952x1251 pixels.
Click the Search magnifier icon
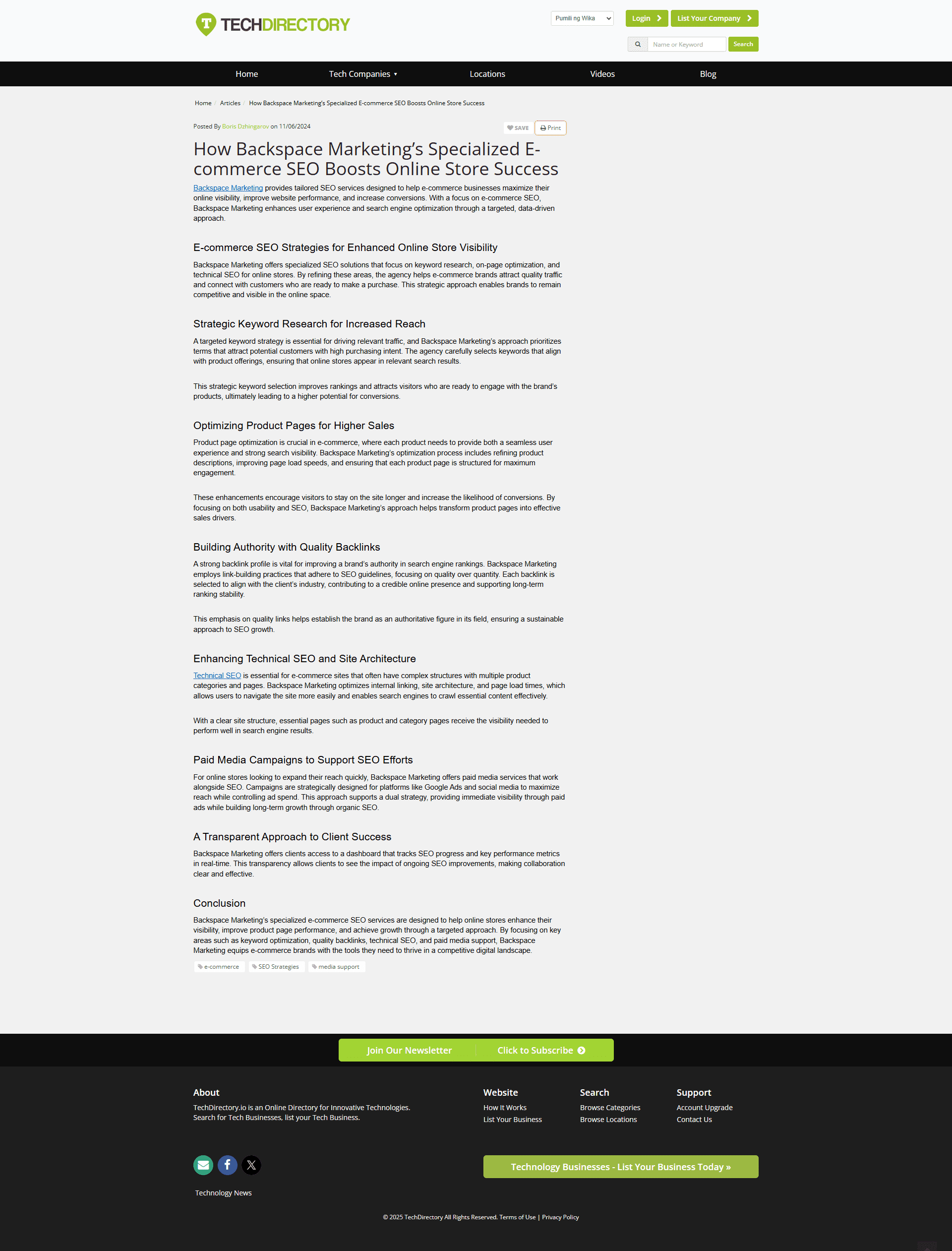pos(637,44)
